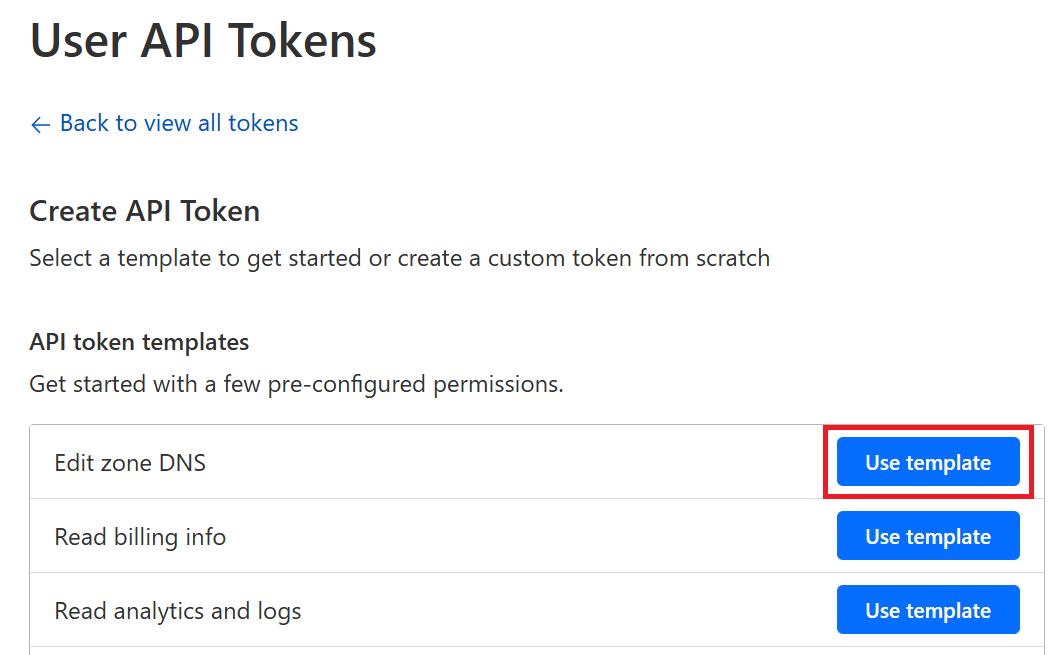This screenshot has height=655, width=1053.
Task: Click the phrase "pre-configured permissions"
Action: pos(415,384)
